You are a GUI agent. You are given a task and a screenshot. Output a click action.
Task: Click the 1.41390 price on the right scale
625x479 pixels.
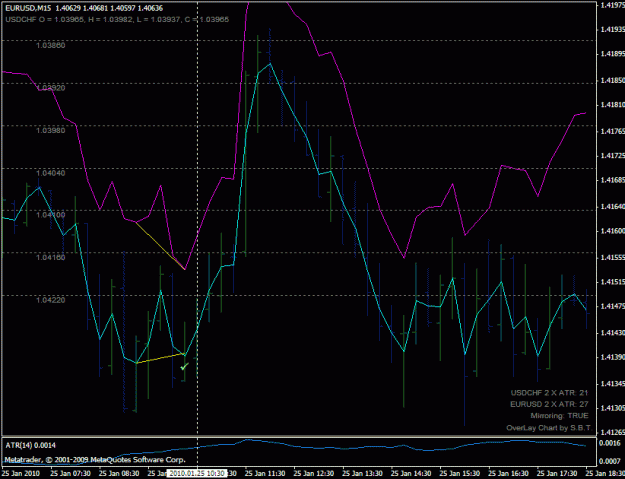pos(612,357)
